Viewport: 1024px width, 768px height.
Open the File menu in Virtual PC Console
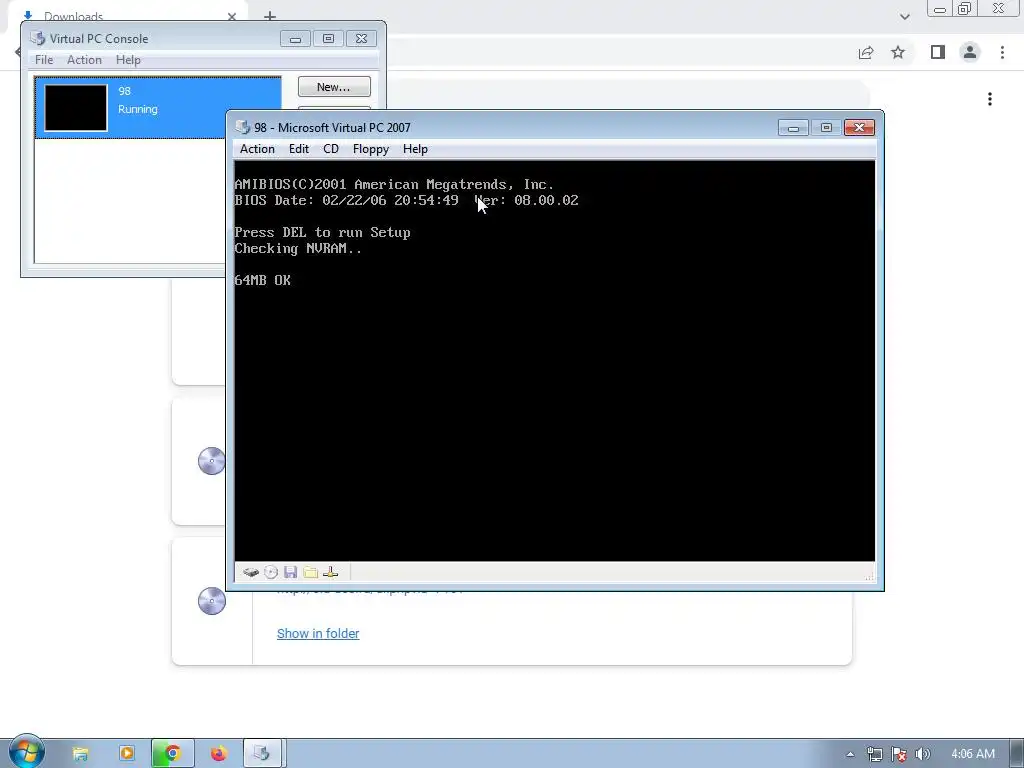click(x=44, y=59)
